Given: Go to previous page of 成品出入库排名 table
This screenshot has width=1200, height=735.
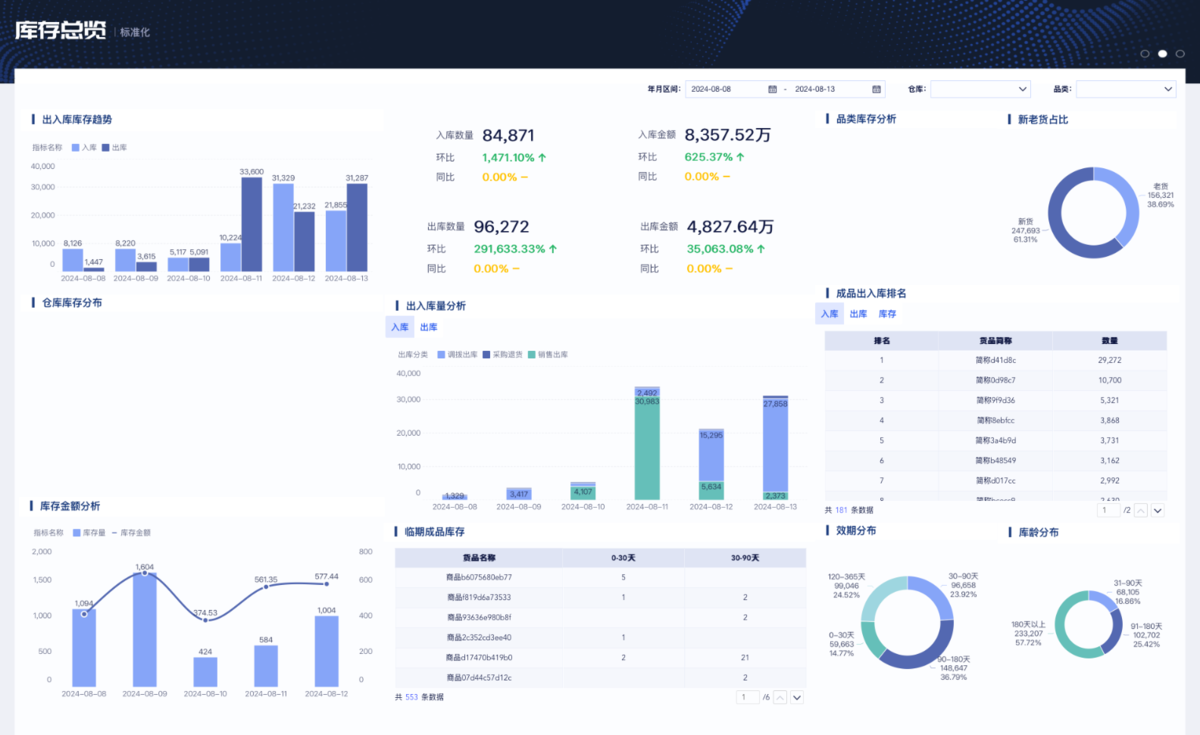Looking at the screenshot, I should tap(1140, 510).
